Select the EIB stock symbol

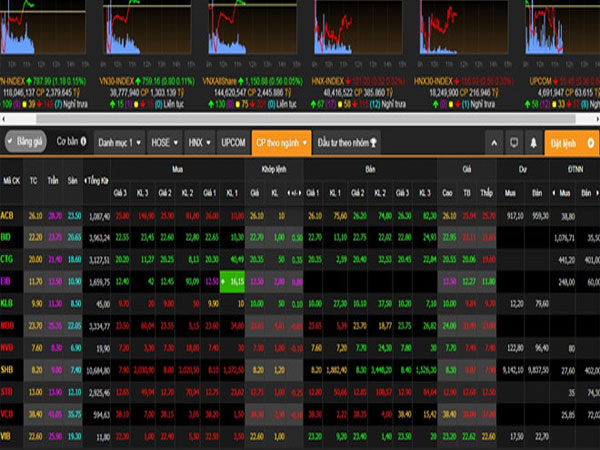[5, 282]
